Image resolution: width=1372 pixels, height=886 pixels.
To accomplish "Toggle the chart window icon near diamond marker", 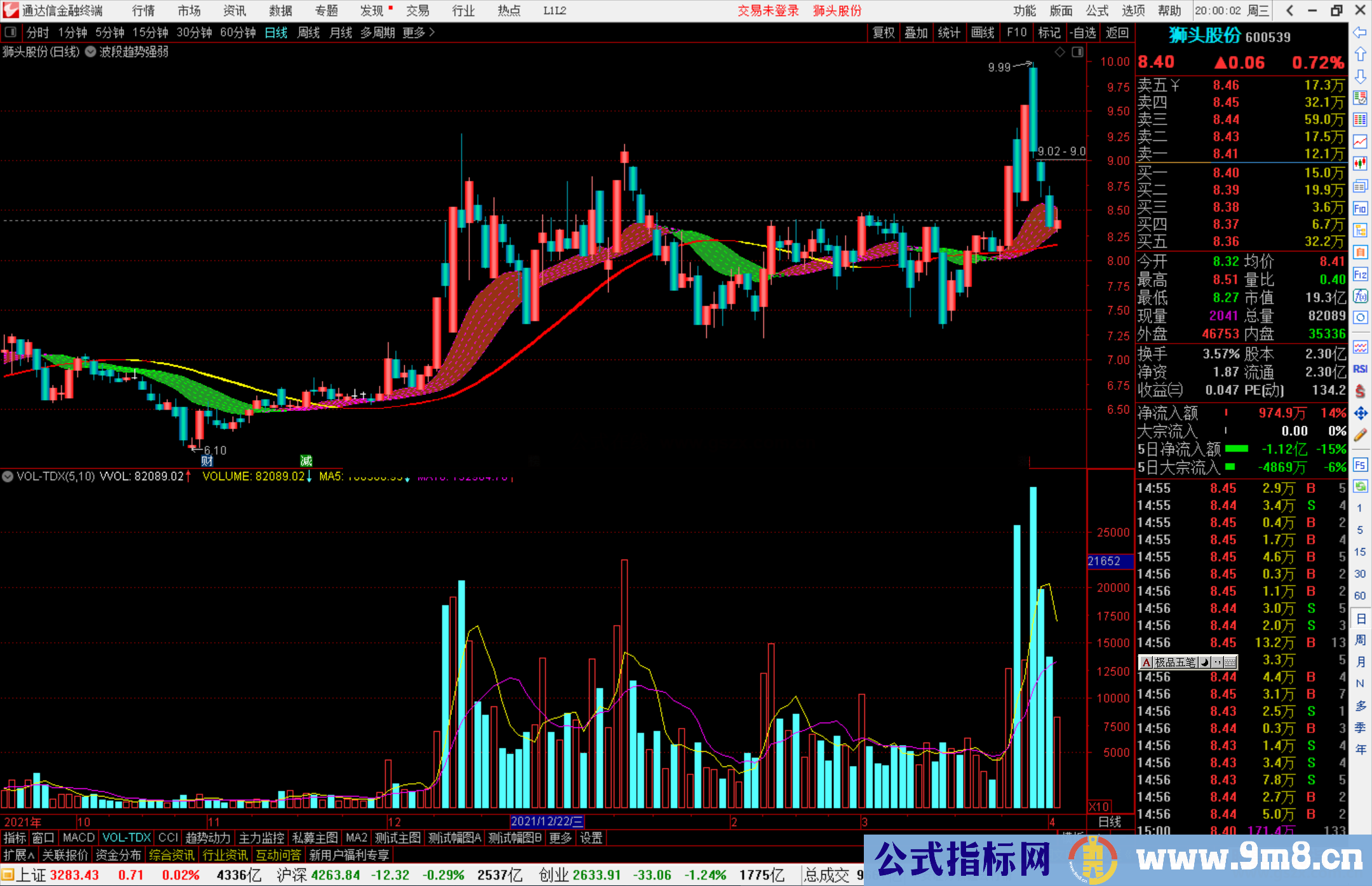I will coord(1077,52).
